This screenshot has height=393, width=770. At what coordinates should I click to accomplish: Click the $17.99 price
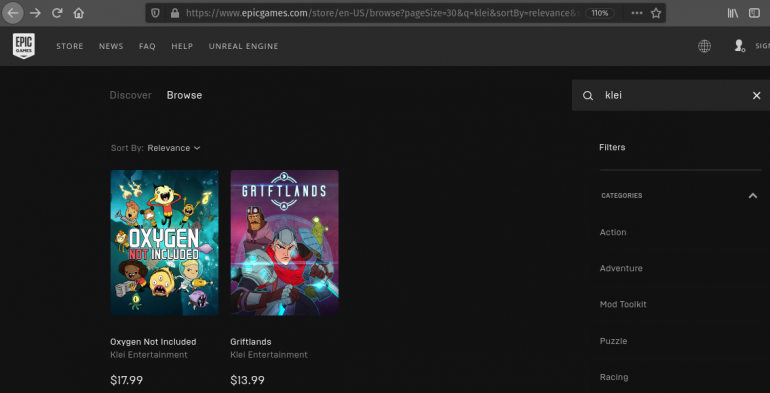click(x=127, y=380)
